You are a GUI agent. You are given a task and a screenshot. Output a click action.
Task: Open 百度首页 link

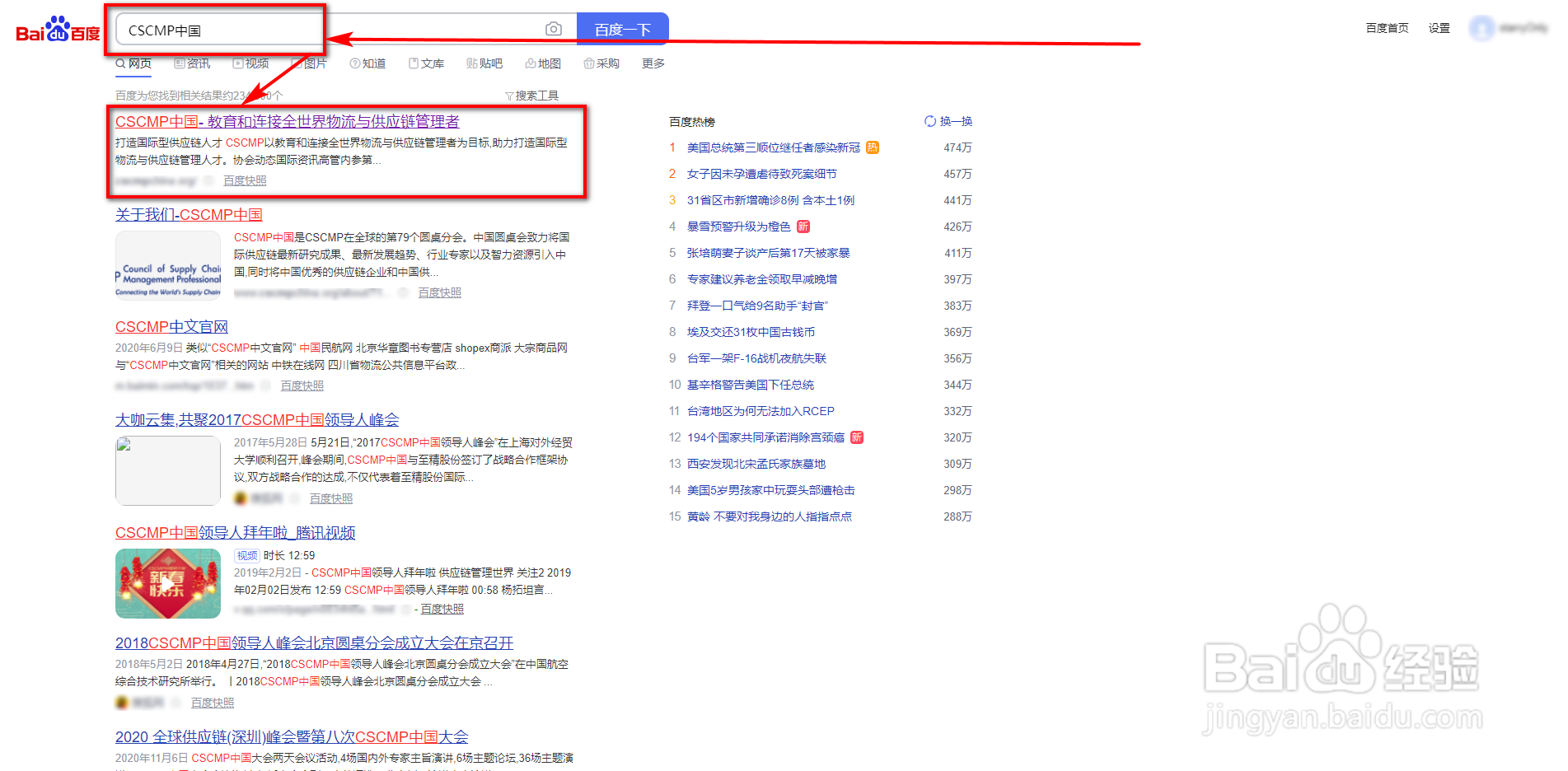tap(1388, 28)
